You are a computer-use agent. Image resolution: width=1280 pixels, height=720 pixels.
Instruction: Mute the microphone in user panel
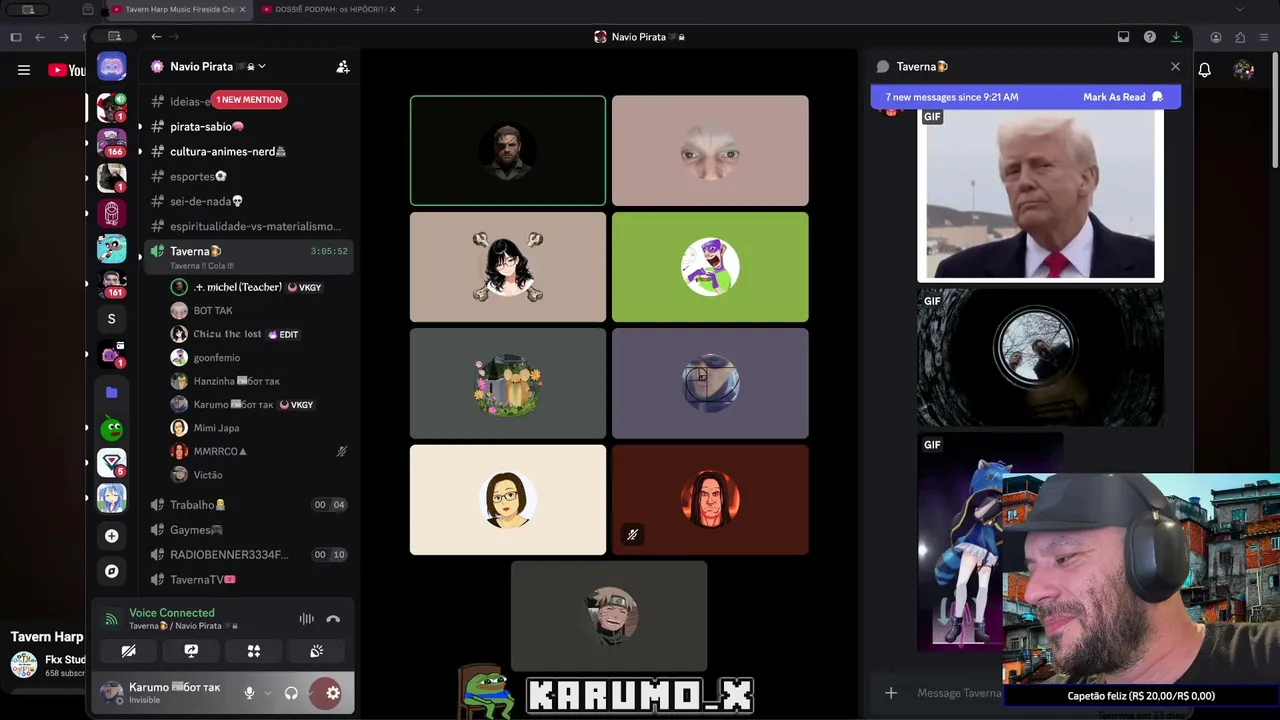[249, 693]
